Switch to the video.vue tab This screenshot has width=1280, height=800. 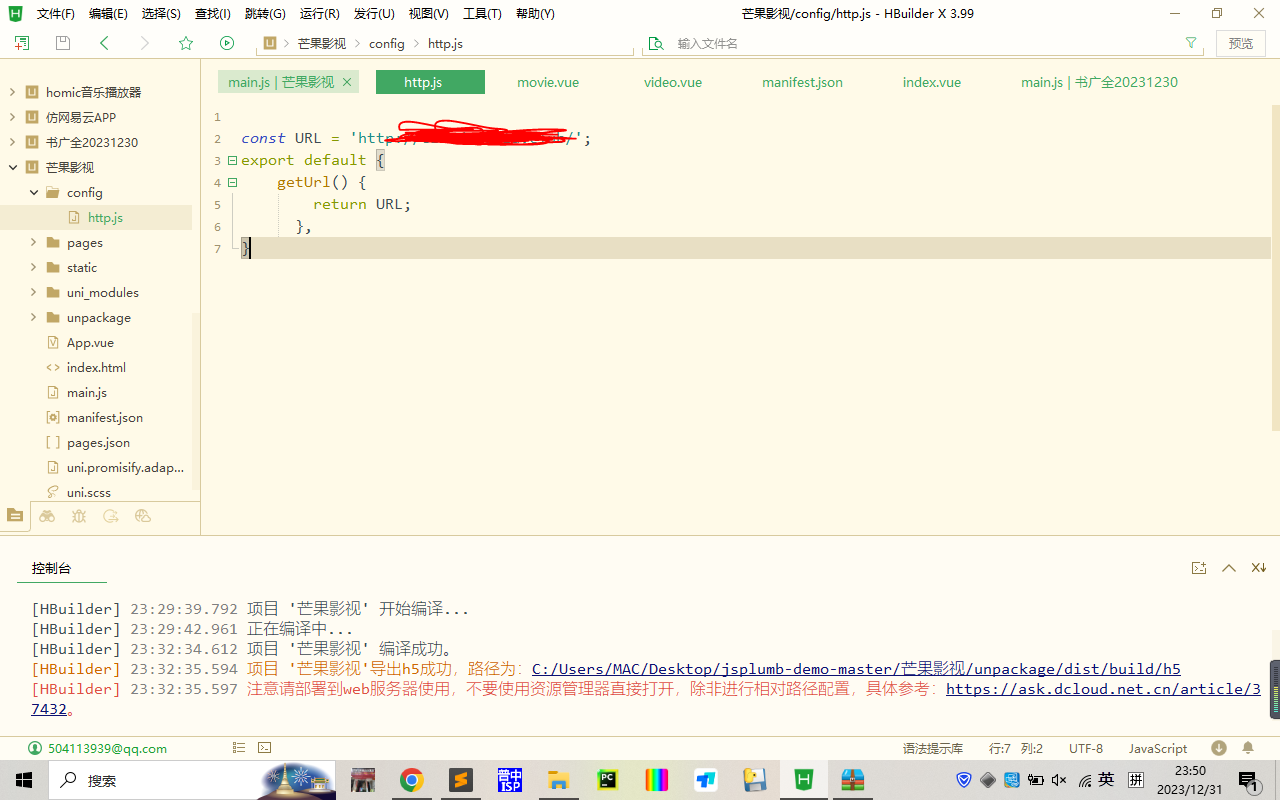click(673, 82)
